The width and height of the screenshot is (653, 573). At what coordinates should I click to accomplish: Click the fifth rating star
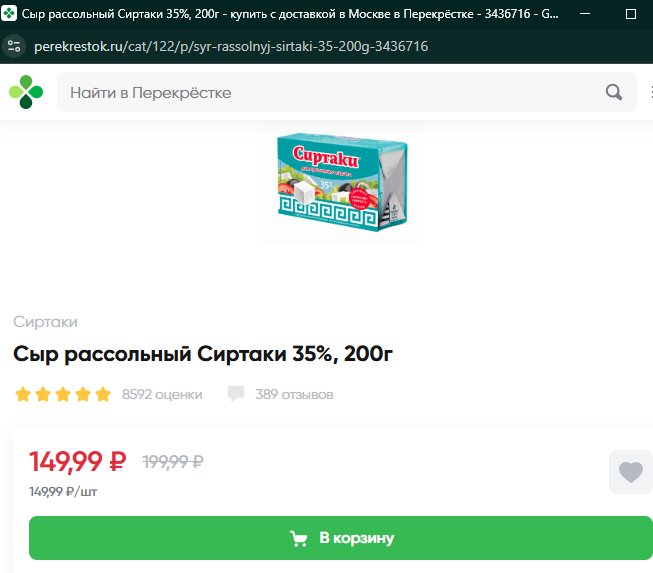[103, 394]
